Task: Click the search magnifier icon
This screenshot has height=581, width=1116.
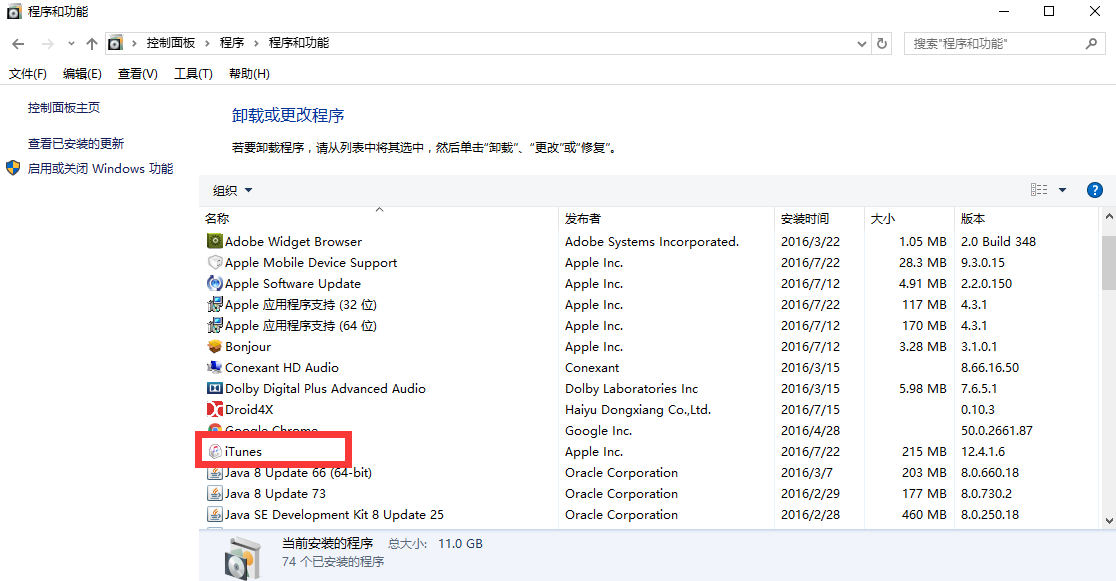Action: [1091, 43]
